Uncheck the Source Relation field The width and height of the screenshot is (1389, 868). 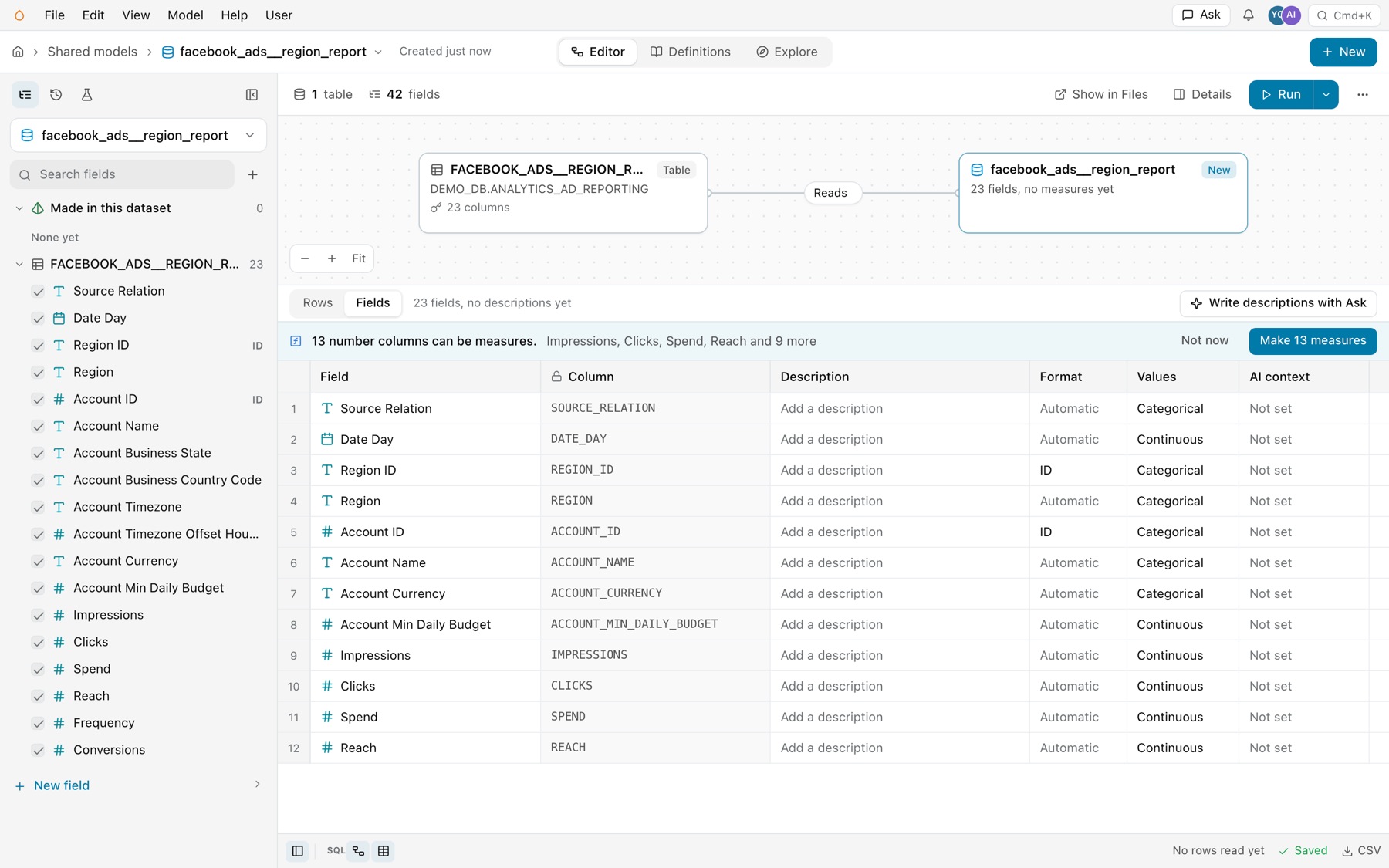[38, 291]
